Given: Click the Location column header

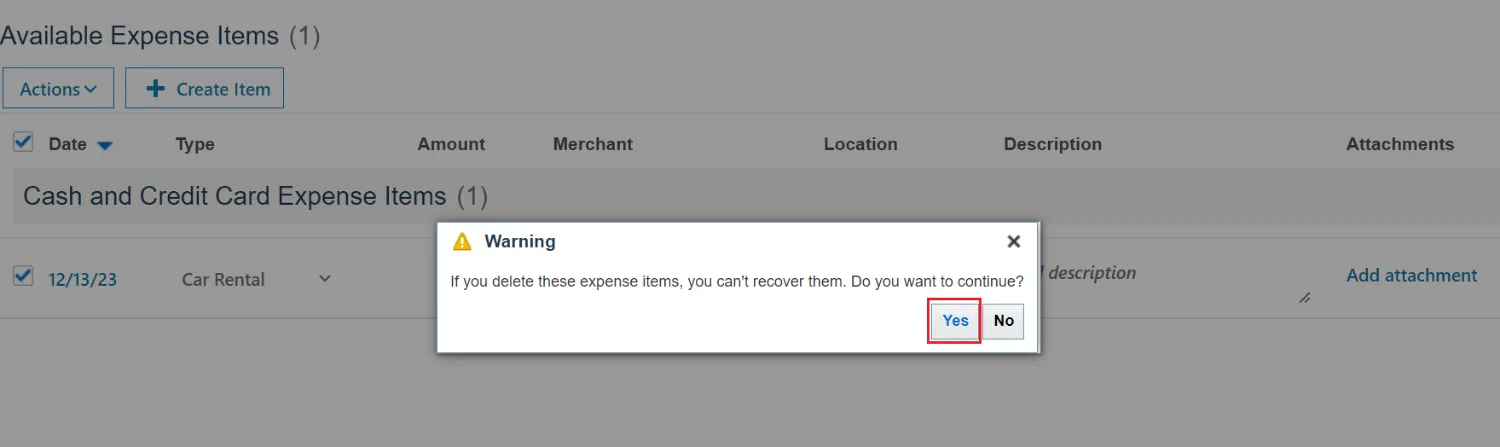Looking at the screenshot, I should coord(860,144).
